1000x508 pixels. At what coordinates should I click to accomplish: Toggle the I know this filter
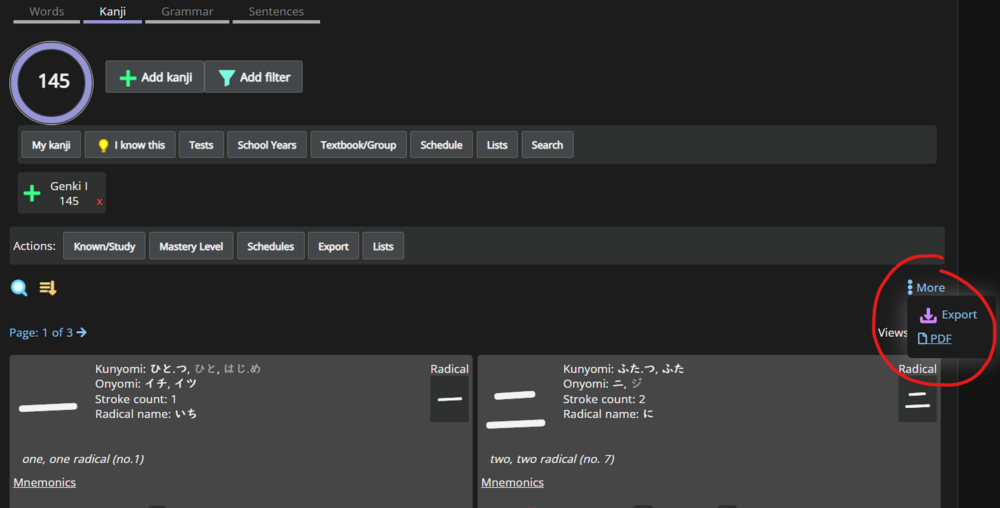[130, 145]
